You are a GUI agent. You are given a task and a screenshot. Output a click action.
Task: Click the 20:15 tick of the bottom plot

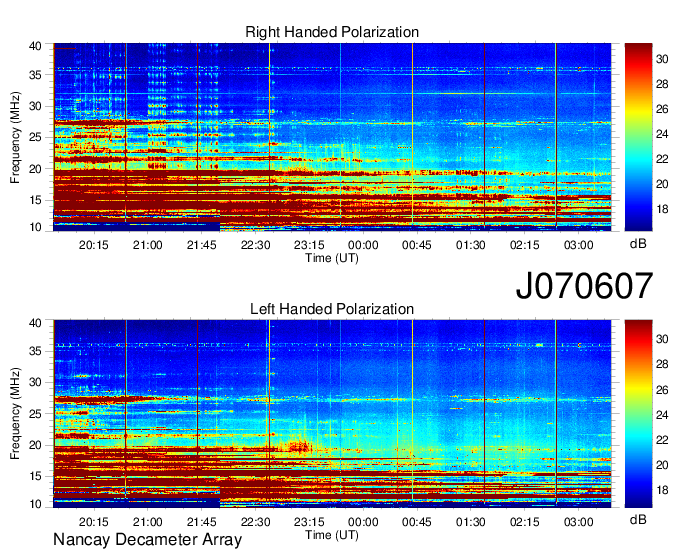[x=93, y=522]
